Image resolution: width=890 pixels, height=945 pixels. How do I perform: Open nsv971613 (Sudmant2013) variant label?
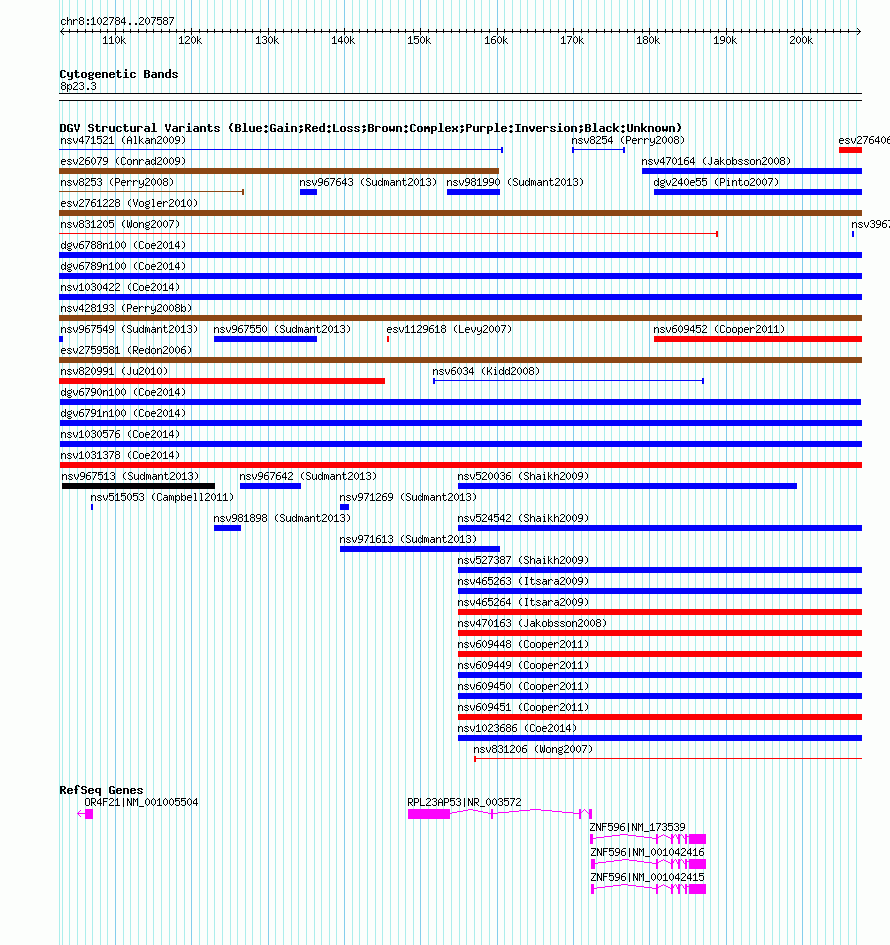(x=408, y=540)
